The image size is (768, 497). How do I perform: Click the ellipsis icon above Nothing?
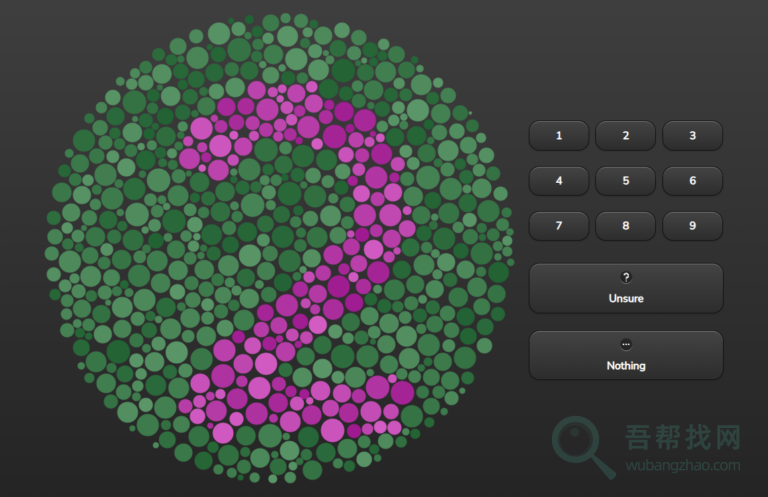pyautogui.click(x=626, y=345)
